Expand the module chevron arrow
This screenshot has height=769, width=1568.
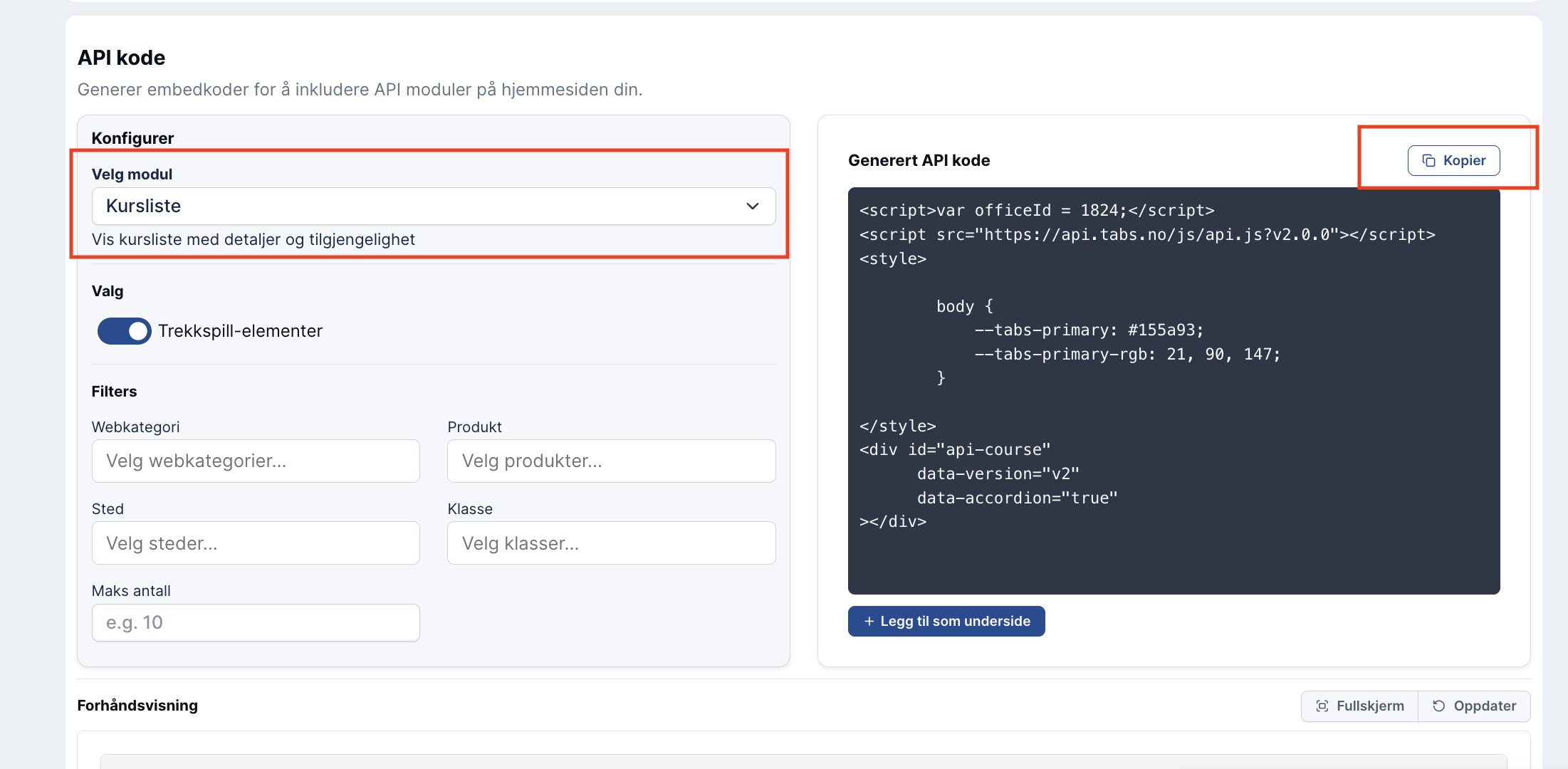[x=753, y=206]
